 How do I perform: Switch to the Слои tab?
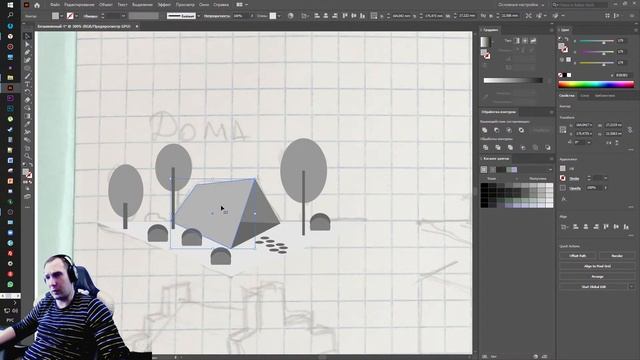(x=585, y=96)
